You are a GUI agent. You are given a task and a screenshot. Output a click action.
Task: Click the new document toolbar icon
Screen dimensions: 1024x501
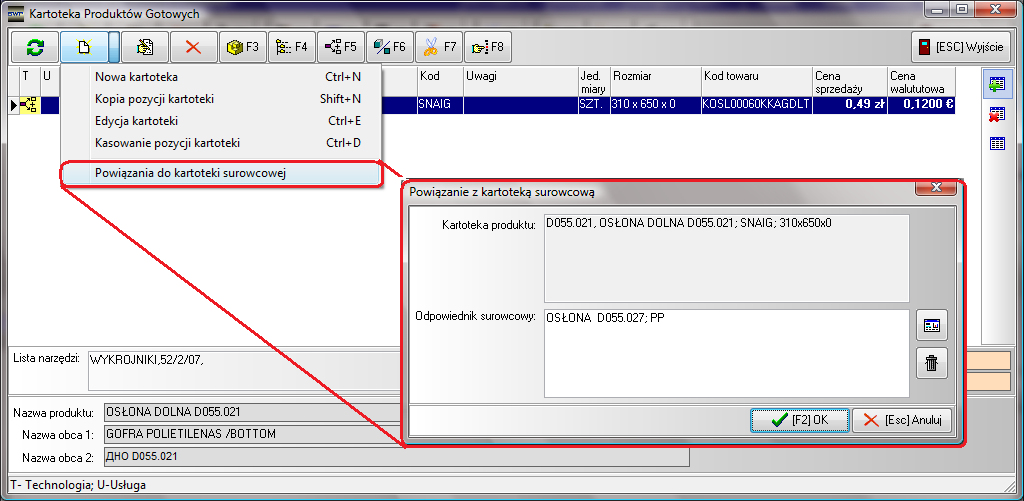[85, 47]
